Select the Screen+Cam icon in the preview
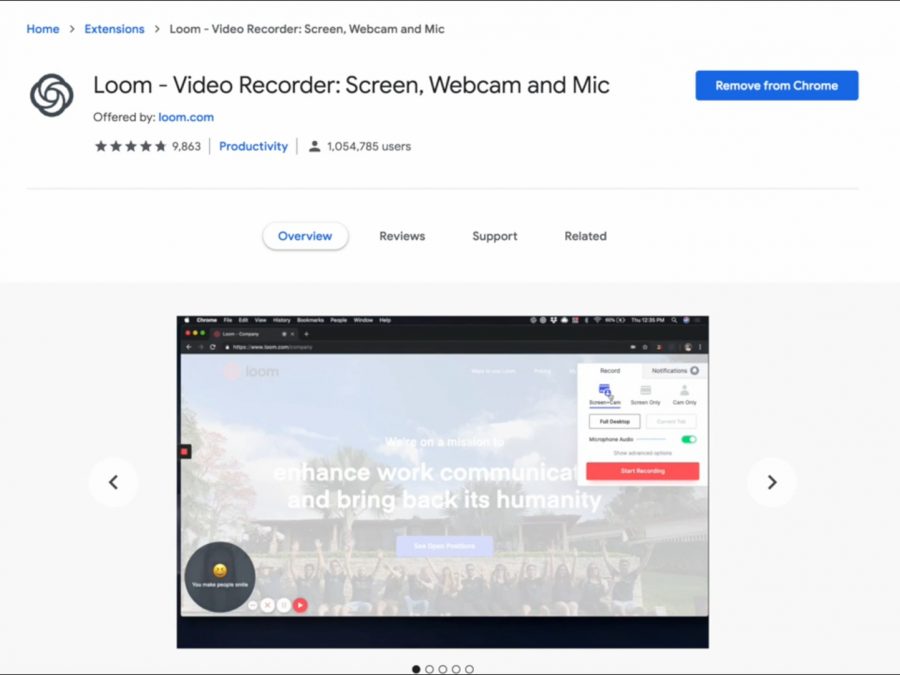The width and height of the screenshot is (900, 675). pos(604,391)
